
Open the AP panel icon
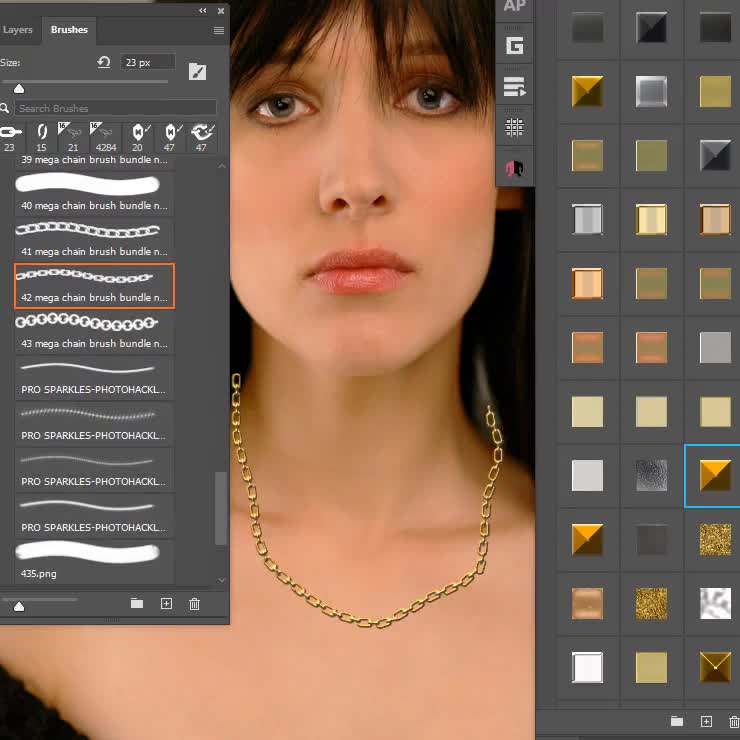(x=514, y=7)
